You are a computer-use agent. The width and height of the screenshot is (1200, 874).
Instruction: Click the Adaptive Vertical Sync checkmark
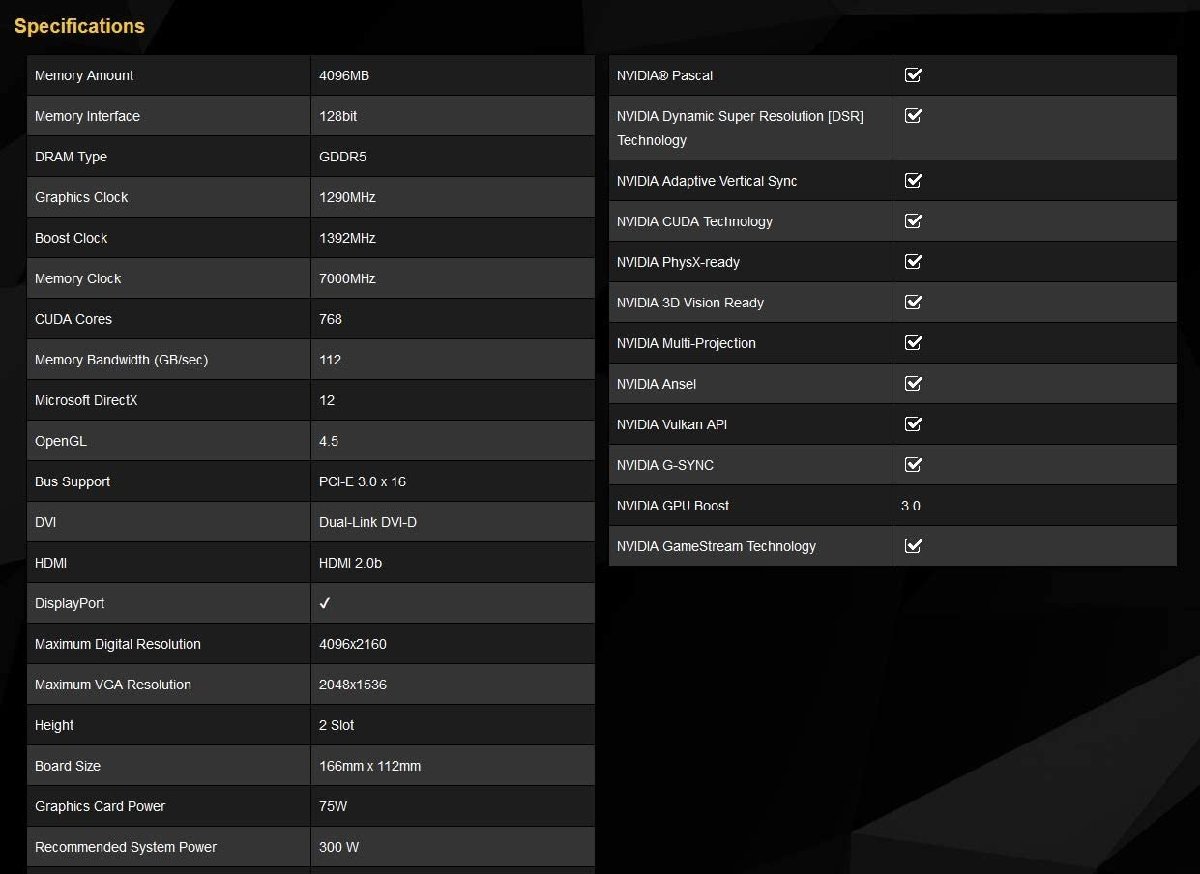(x=912, y=181)
